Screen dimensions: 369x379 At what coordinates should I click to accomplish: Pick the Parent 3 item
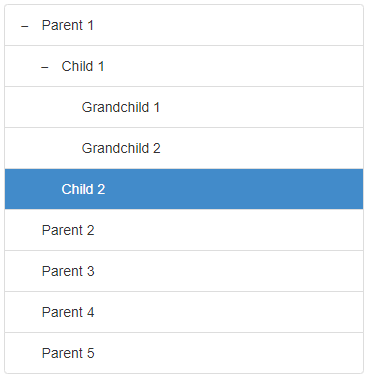(x=184, y=271)
